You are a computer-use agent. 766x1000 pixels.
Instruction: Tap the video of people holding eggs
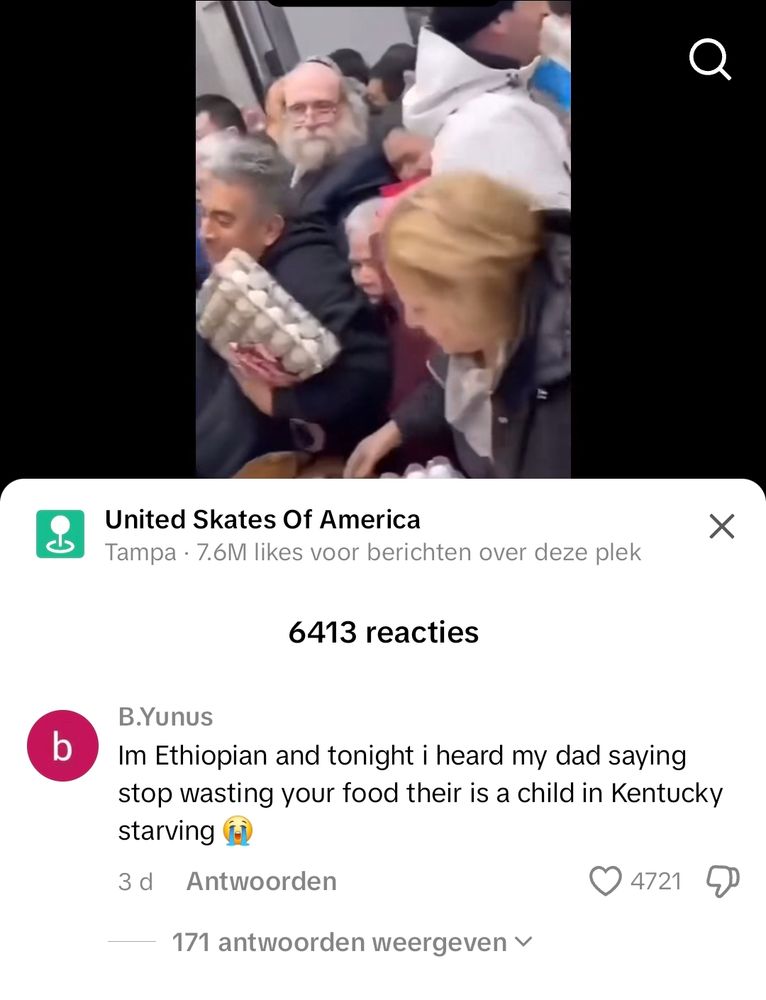(x=383, y=239)
